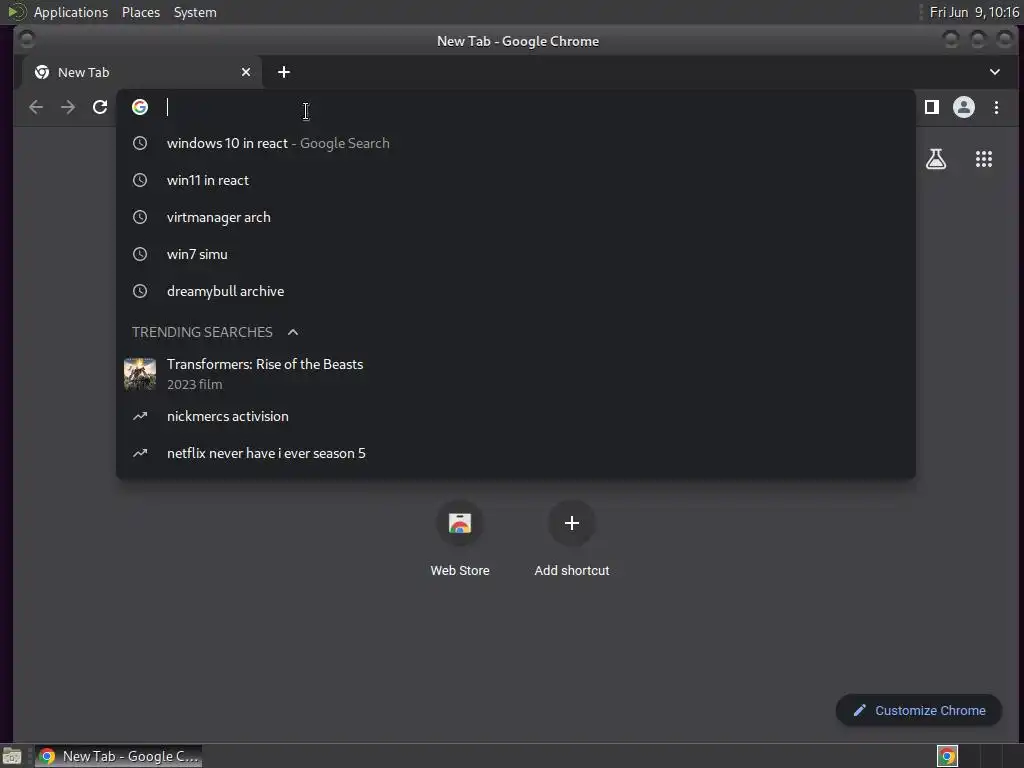Reload the page with the refresh icon
This screenshot has height=768, width=1024.
pyautogui.click(x=100, y=107)
